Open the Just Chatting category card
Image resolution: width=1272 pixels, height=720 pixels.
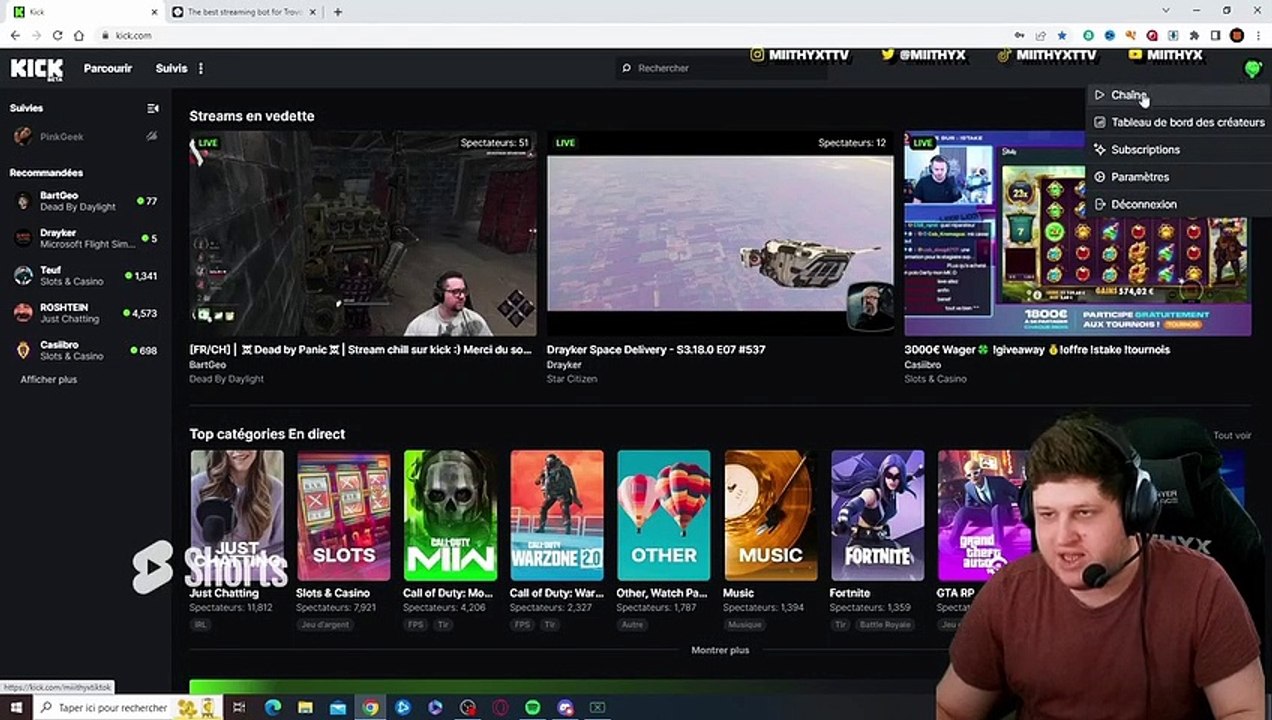pyautogui.click(x=237, y=515)
